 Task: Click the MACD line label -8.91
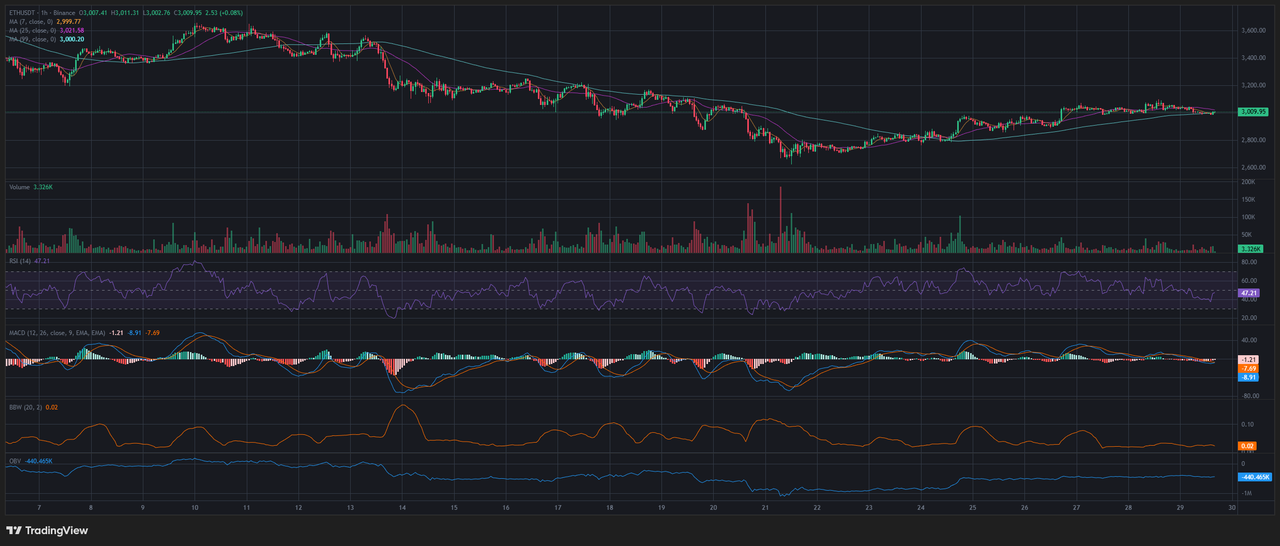(1248, 377)
